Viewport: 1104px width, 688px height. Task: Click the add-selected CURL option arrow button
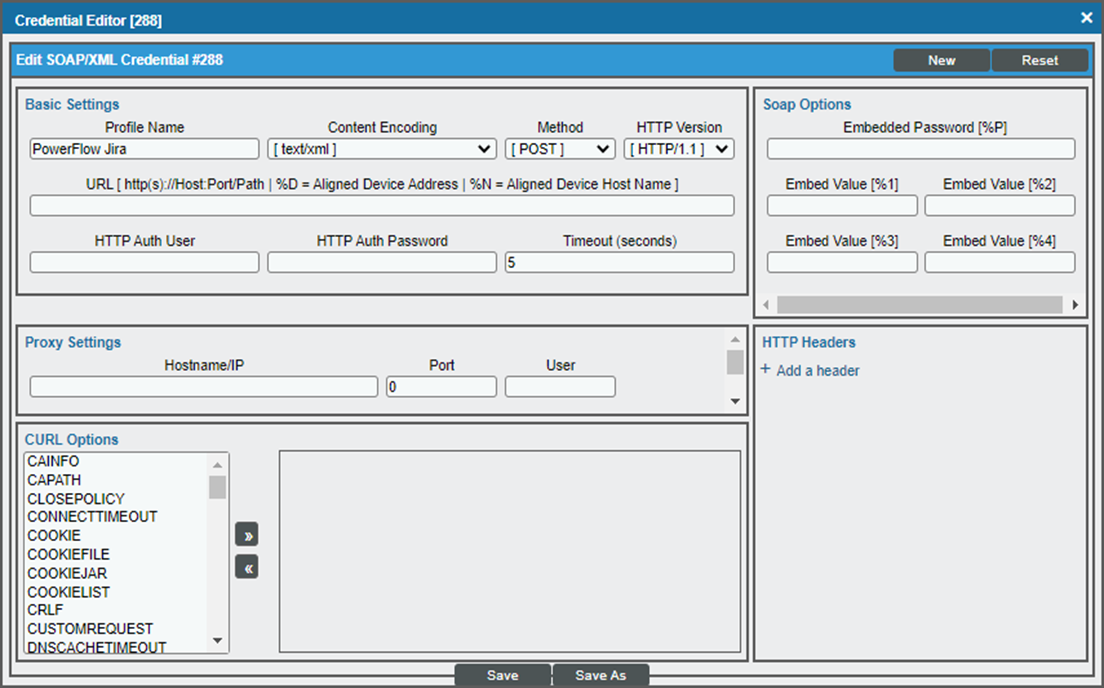[246, 534]
